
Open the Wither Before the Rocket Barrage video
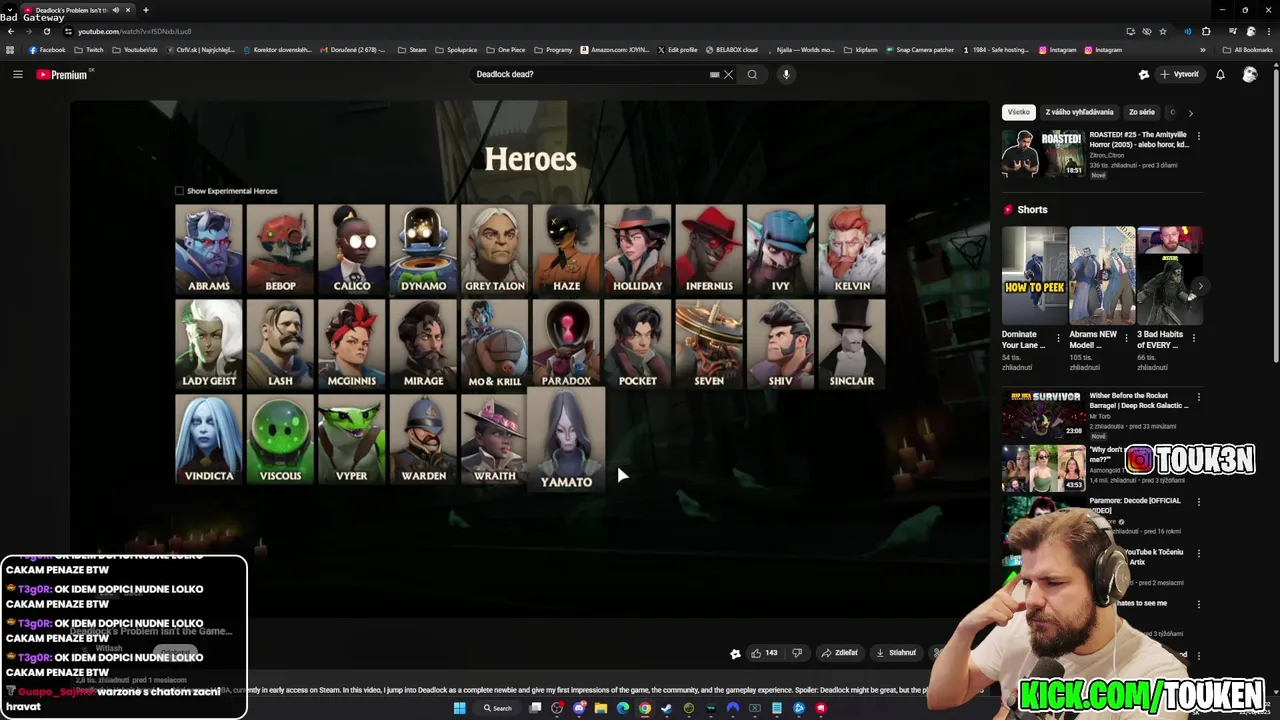pyautogui.click(x=1043, y=414)
